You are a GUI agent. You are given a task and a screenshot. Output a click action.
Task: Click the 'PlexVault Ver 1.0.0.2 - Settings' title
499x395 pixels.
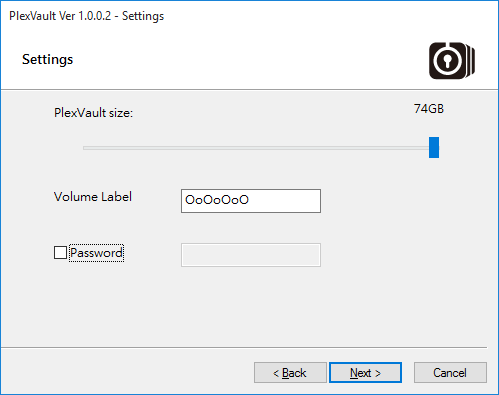click(87, 16)
